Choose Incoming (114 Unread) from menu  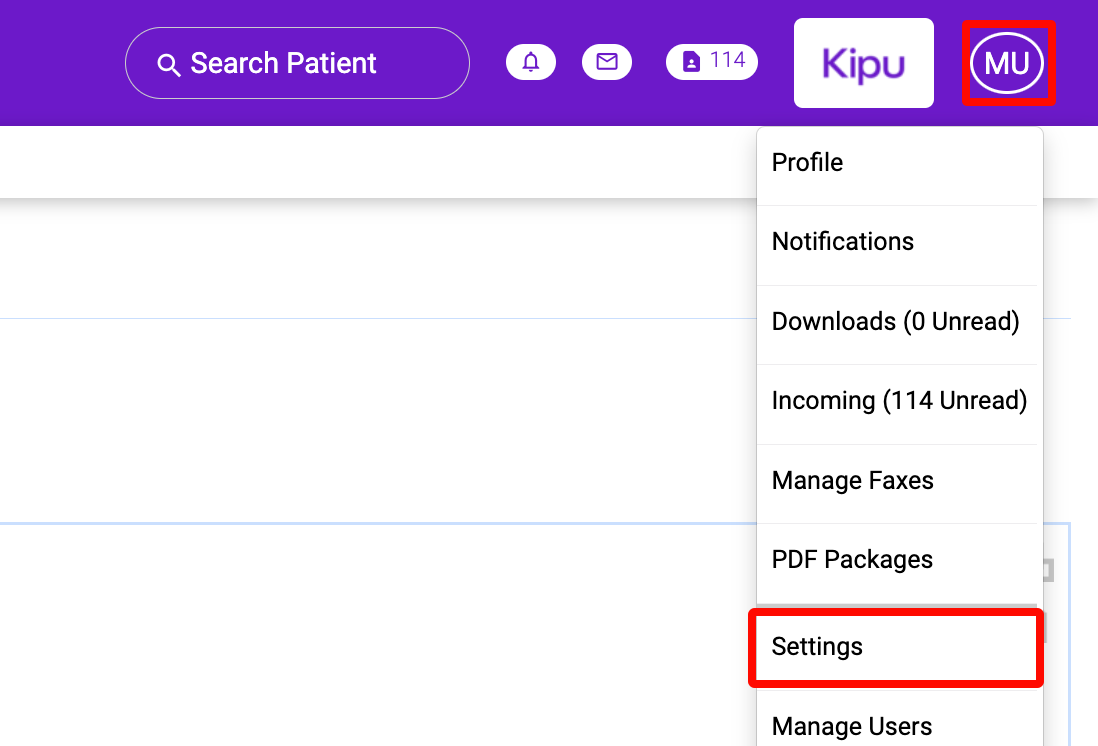(899, 401)
